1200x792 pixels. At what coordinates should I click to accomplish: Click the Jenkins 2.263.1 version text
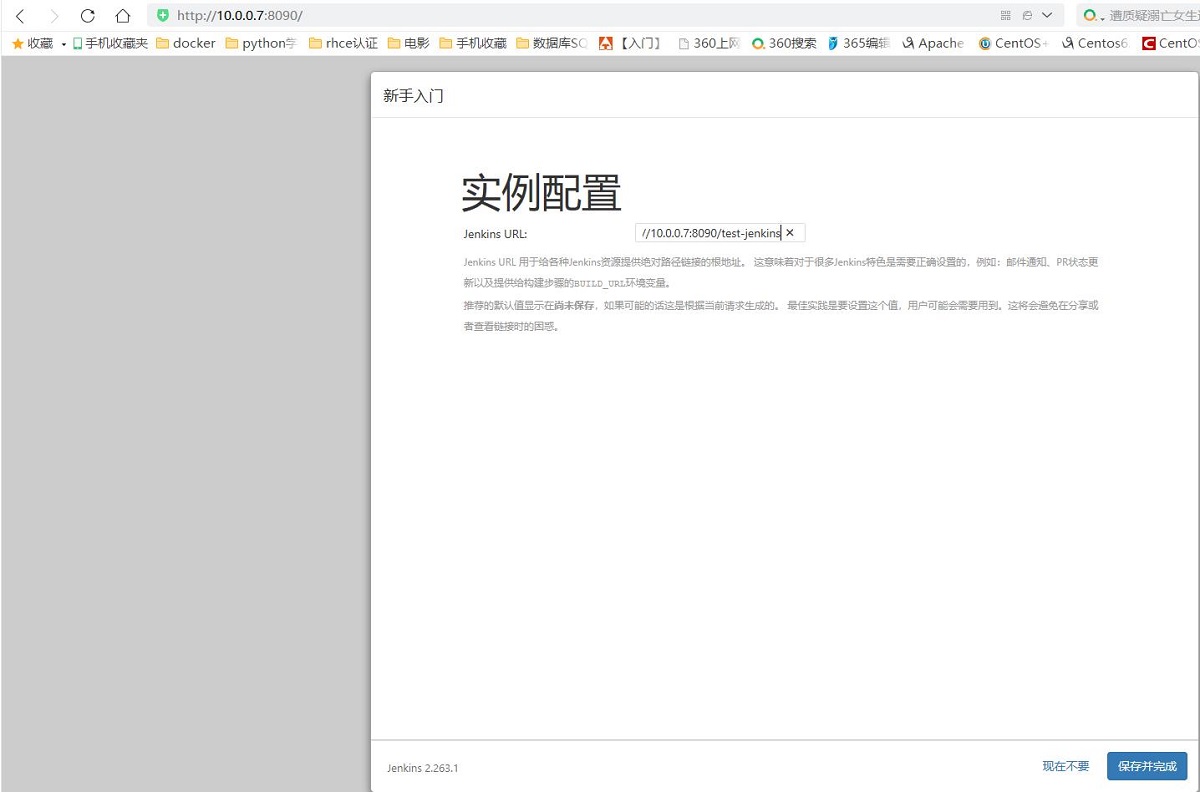[x=422, y=768]
